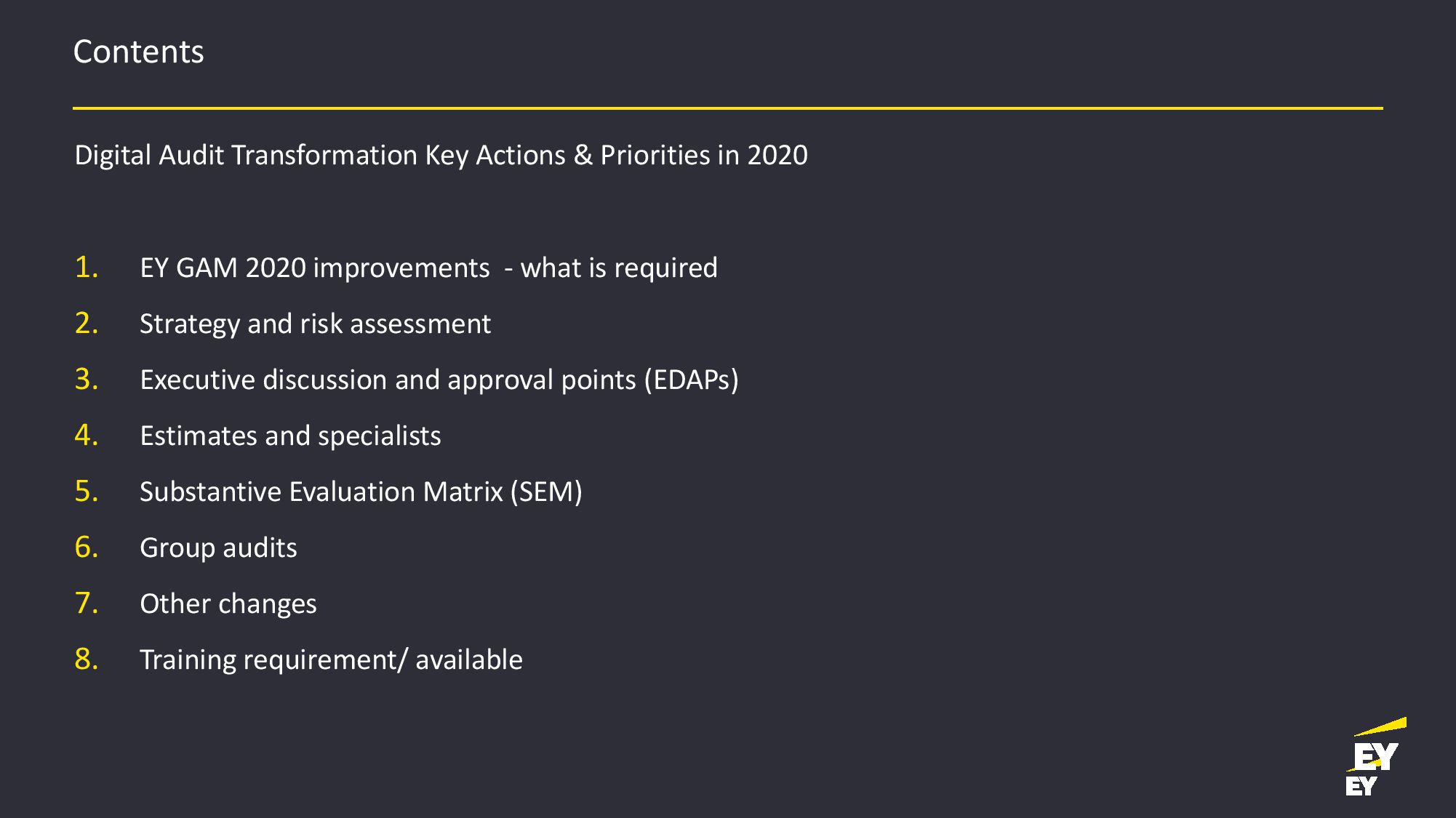Select the Digital Audit Transformation subtitle text
Image resolution: width=1456 pixels, height=818 pixels.
pyautogui.click(x=441, y=155)
